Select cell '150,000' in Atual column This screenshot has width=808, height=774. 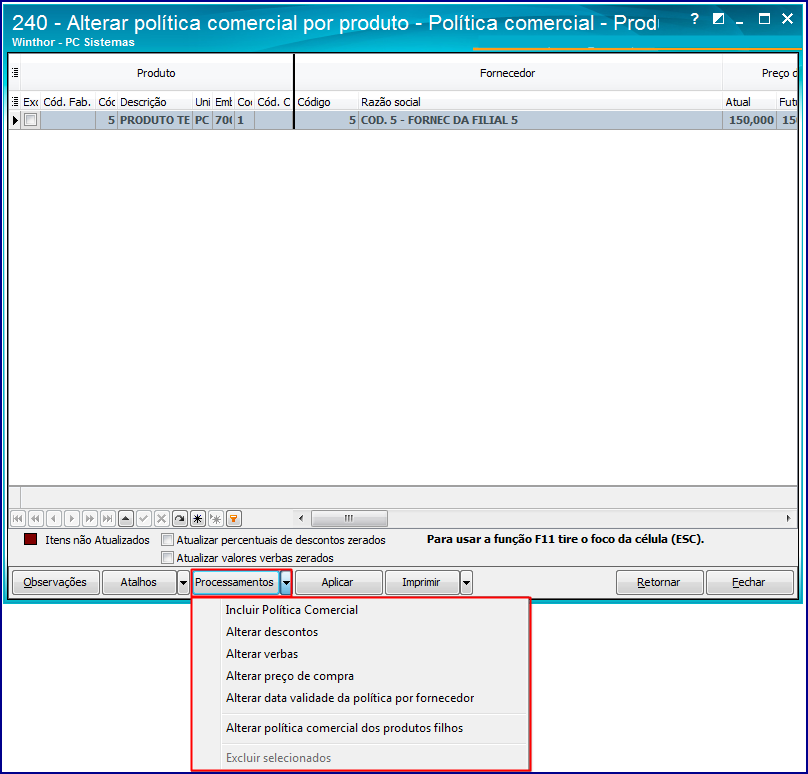coord(749,120)
